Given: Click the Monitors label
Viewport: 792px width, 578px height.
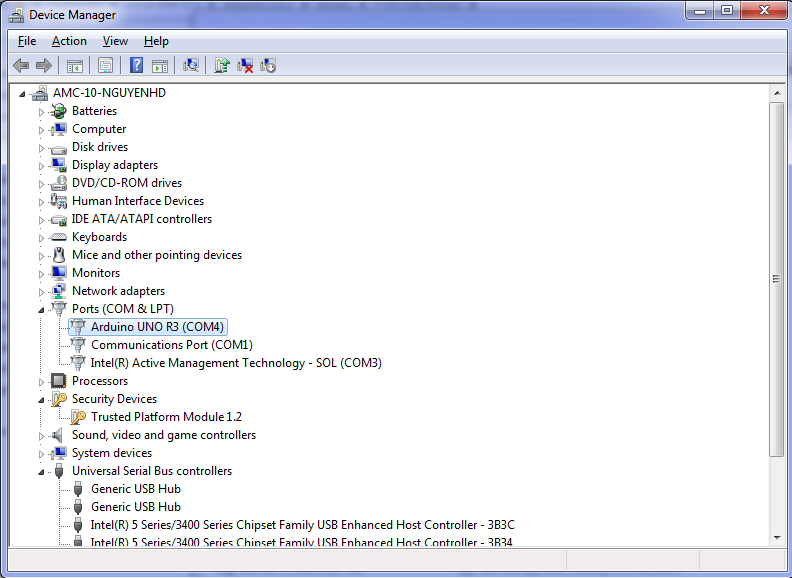Looking at the screenshot, I should coord(96,273).
